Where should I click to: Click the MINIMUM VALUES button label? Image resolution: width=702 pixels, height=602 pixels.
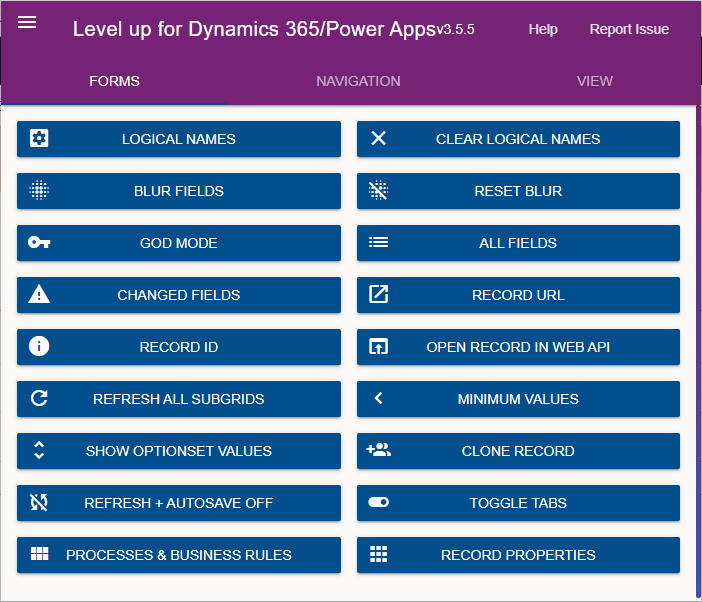tap(518, 399)
